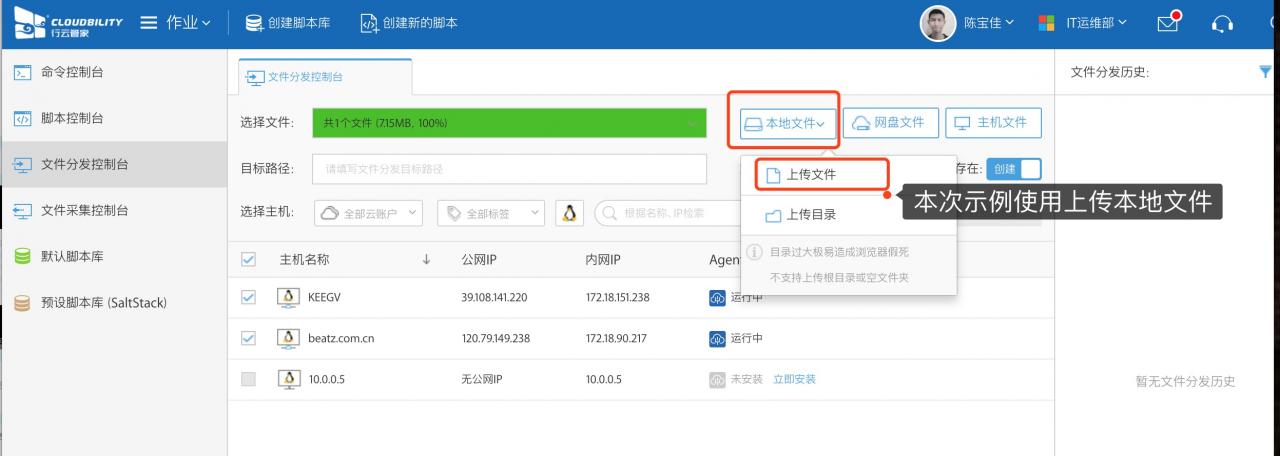Click the host name/IP search box
The image size is (1280, 456).
click(668, 212)
